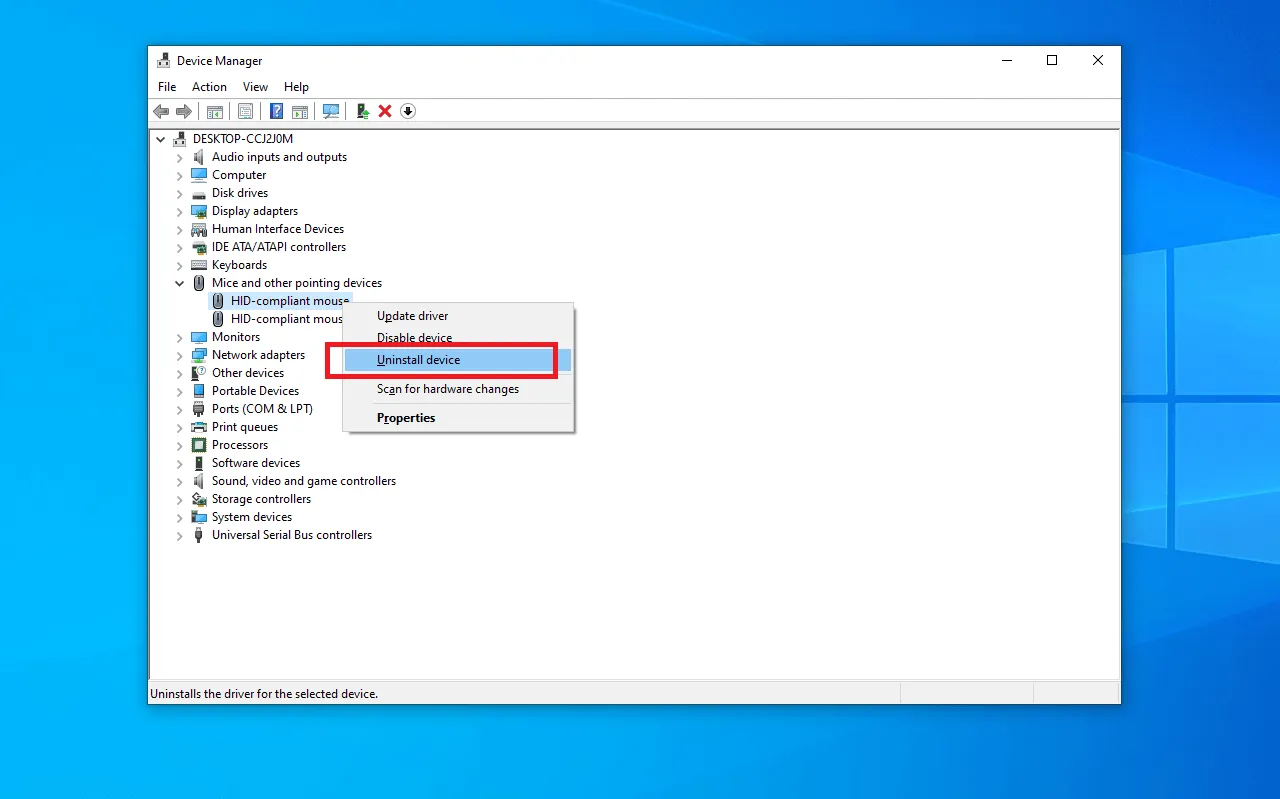Screen dimensions: 1280x799
Task: Select the Print queues label
Action: tap(245, 427)
